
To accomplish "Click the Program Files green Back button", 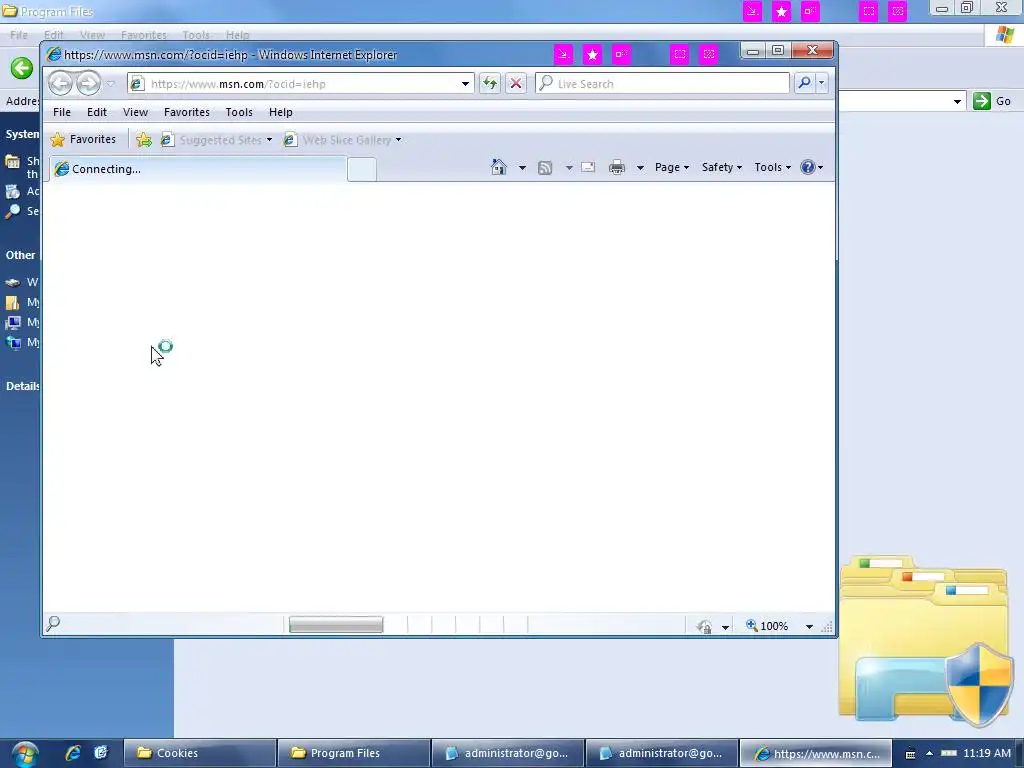I will tap(22, 68).
